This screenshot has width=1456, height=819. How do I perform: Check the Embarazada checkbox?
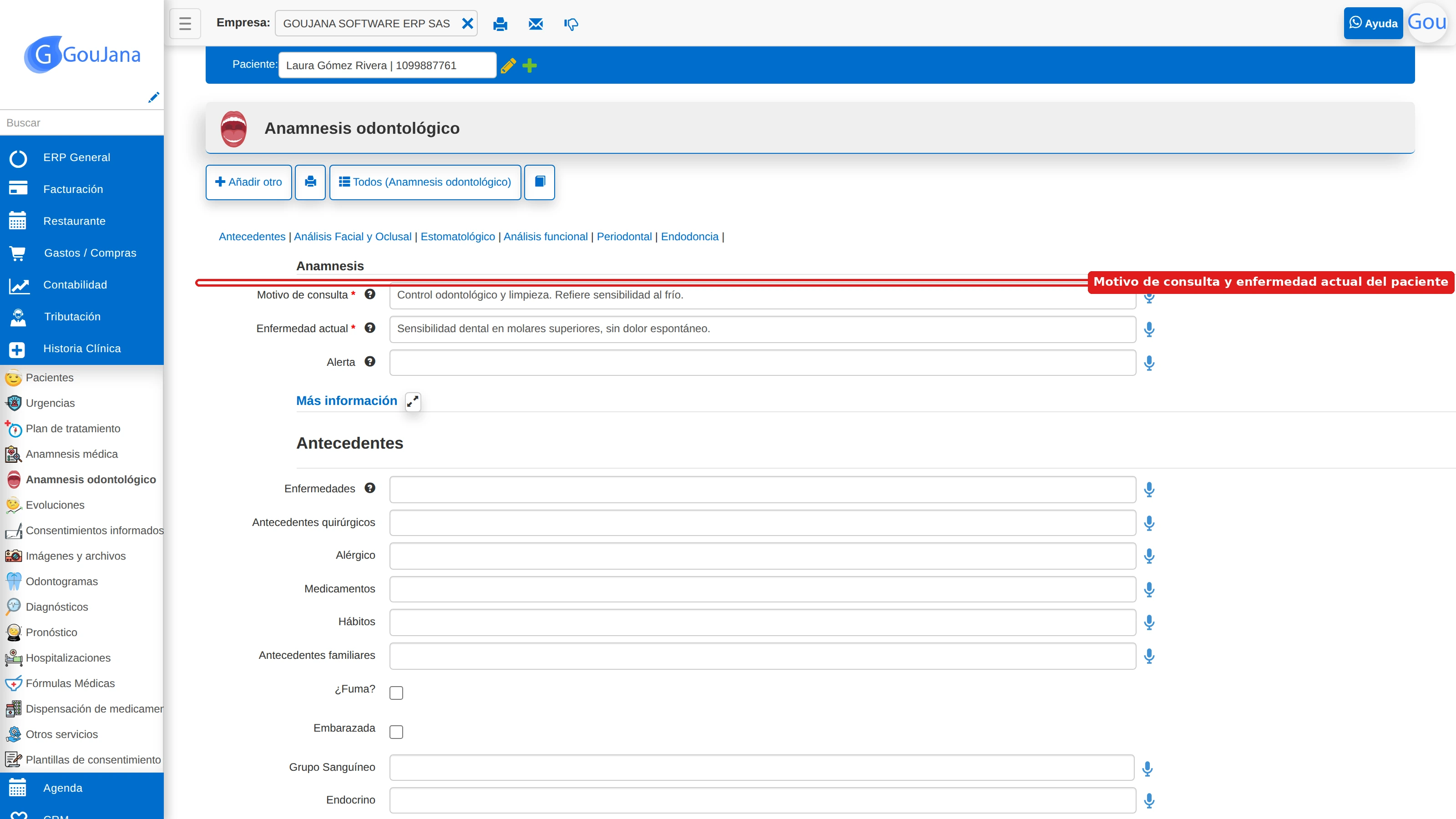pos(396,732)
